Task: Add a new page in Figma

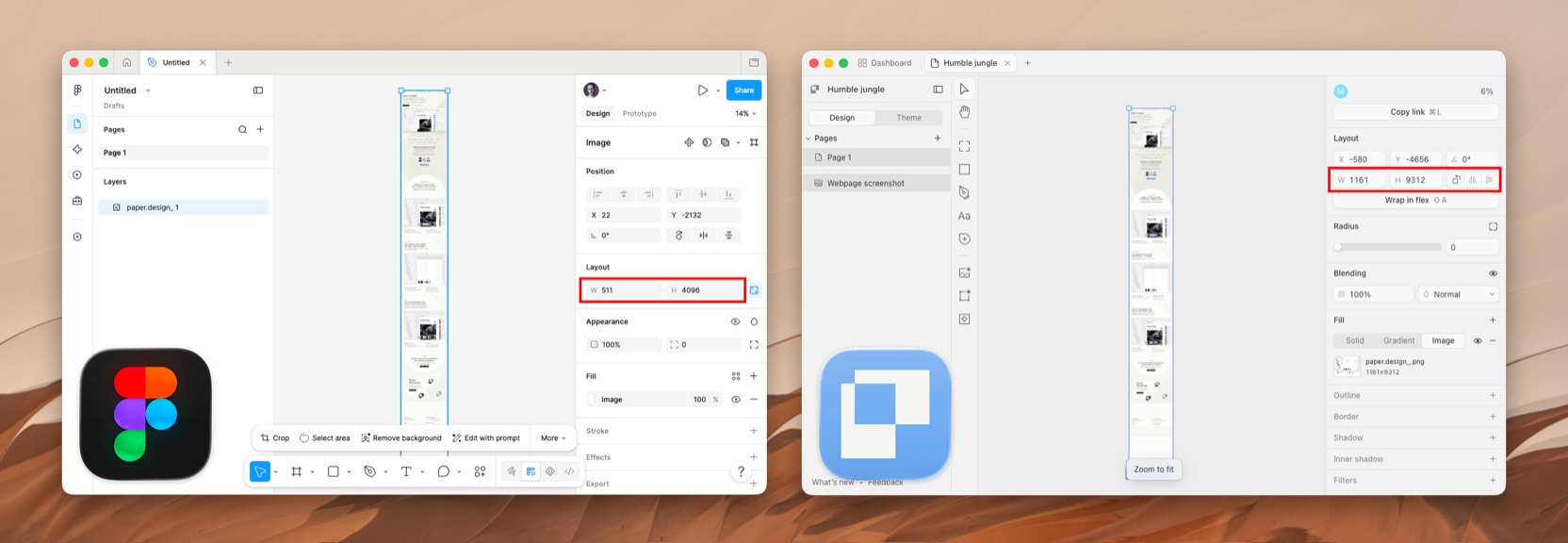Action: point(260,129)
